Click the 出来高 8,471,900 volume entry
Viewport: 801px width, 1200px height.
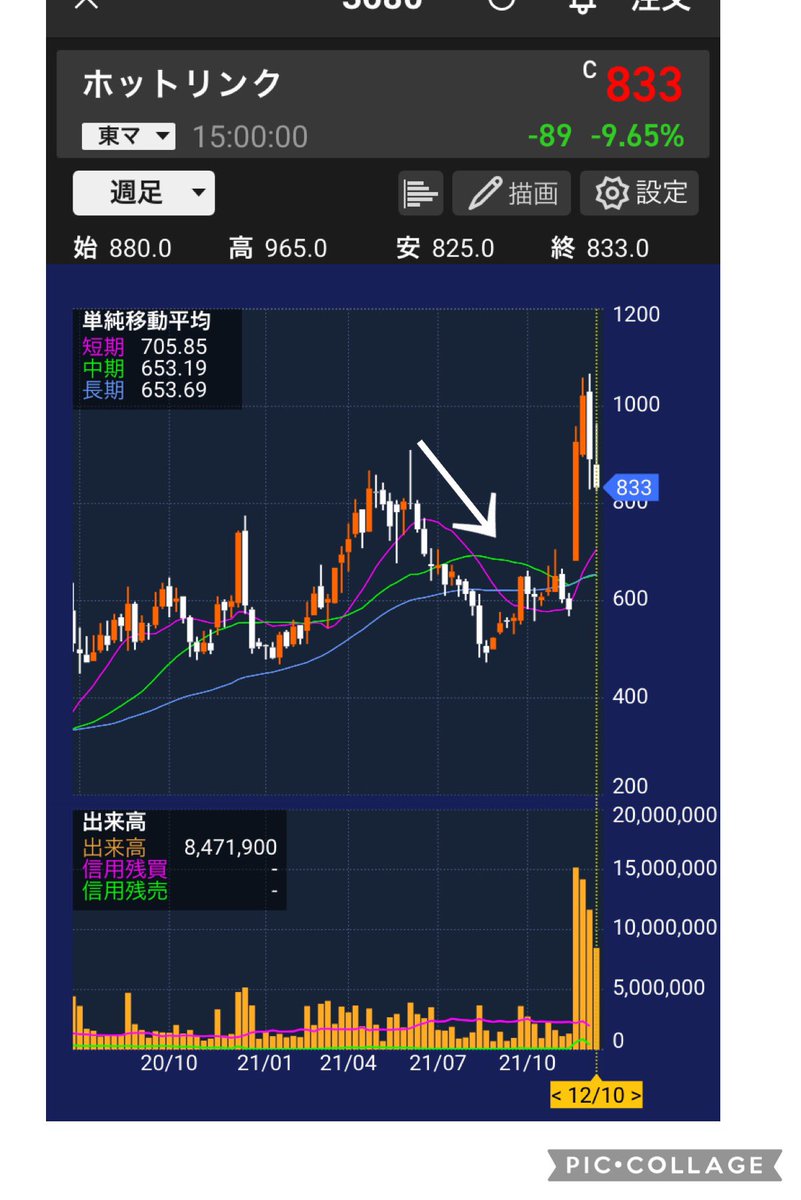click(x=179, y=848)
